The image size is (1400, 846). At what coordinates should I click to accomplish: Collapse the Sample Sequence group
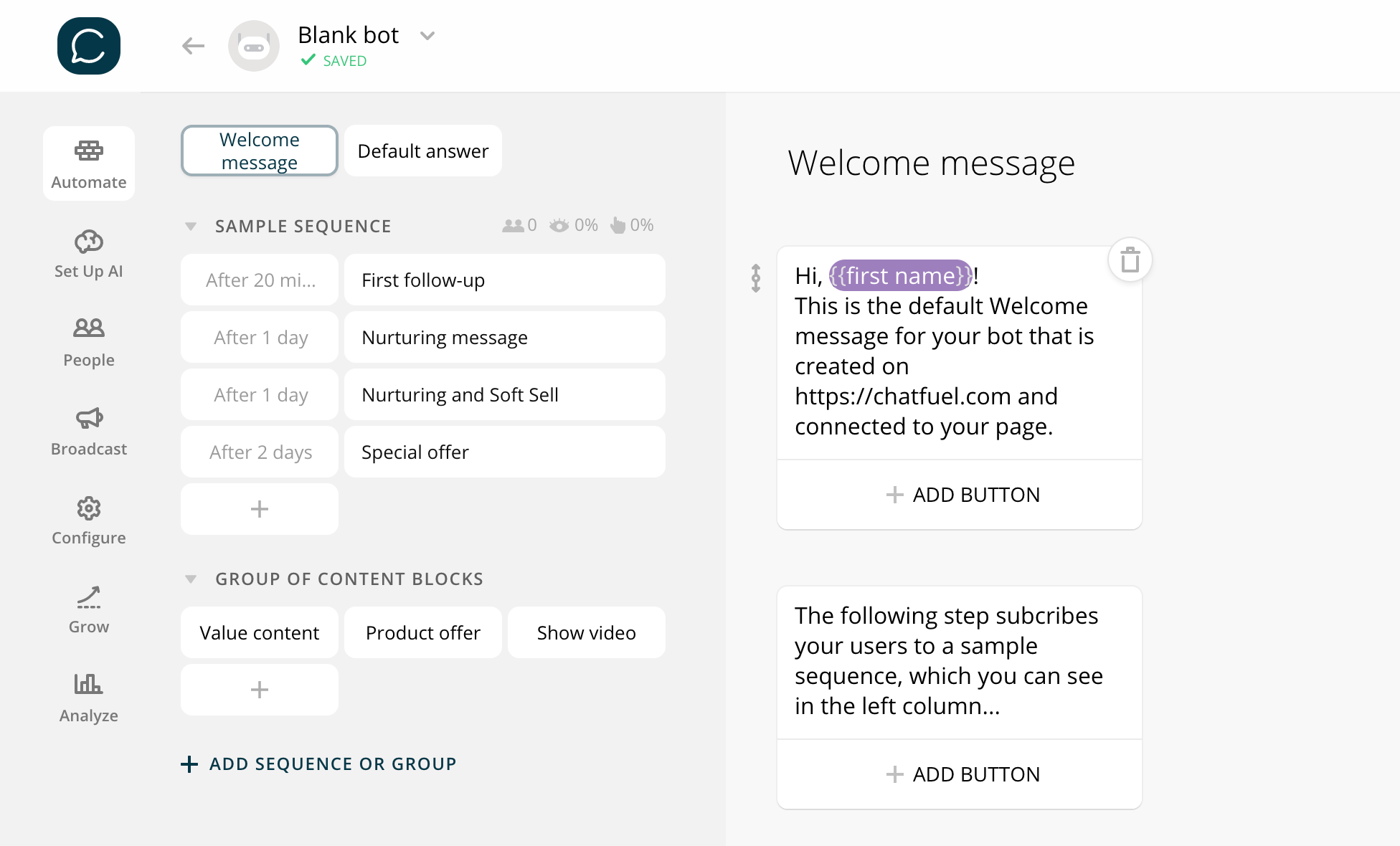191,227
